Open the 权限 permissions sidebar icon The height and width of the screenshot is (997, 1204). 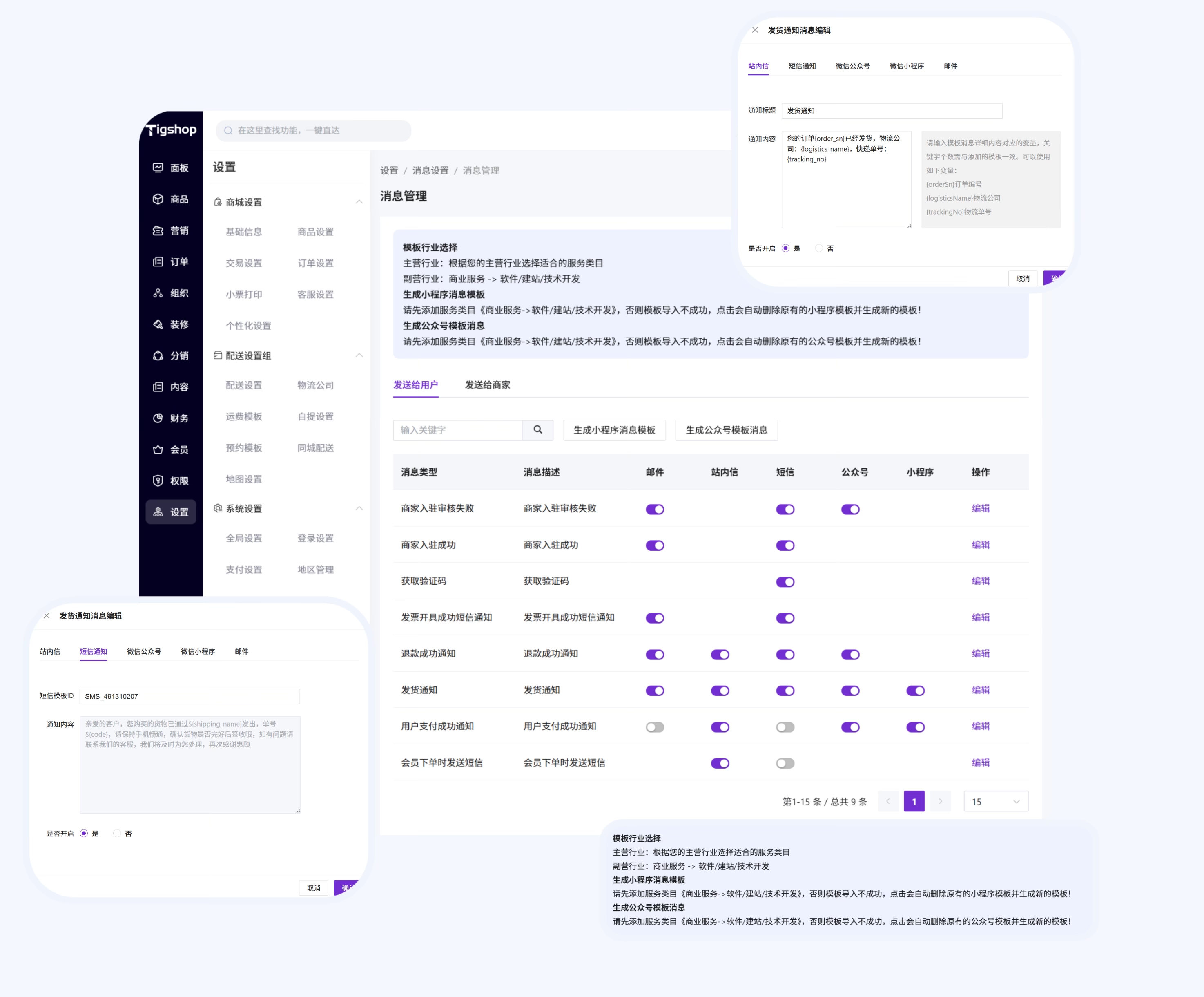point(158,481)
